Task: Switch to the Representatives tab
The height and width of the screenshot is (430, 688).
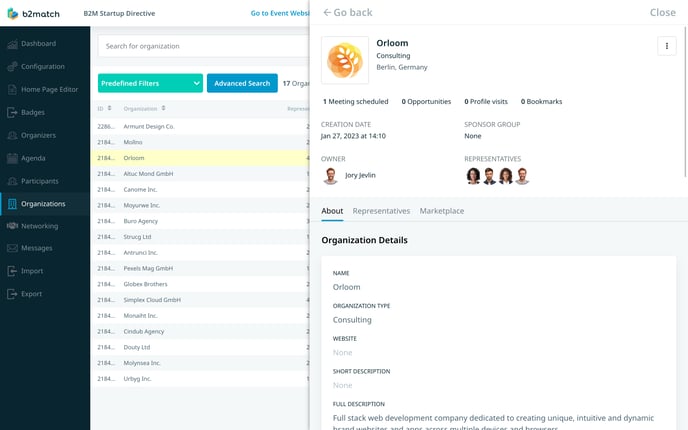Action: pos(381,211)
